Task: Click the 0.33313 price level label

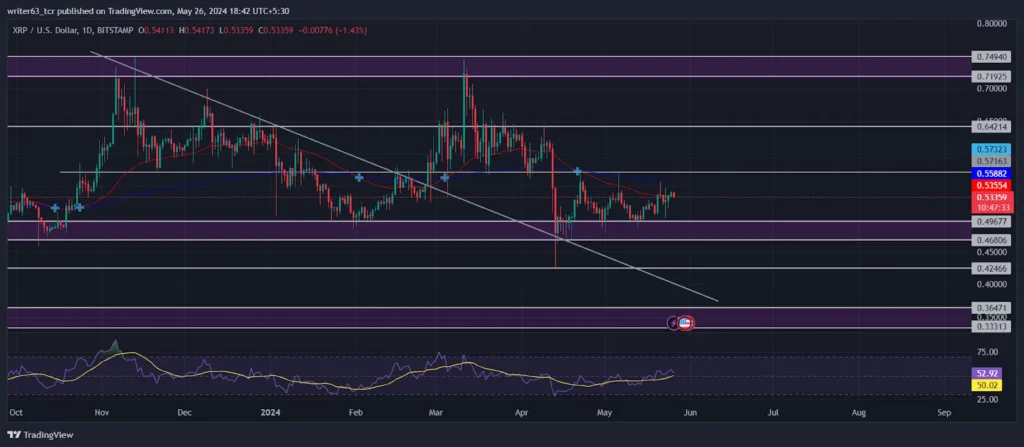Action: pos(991,326)
